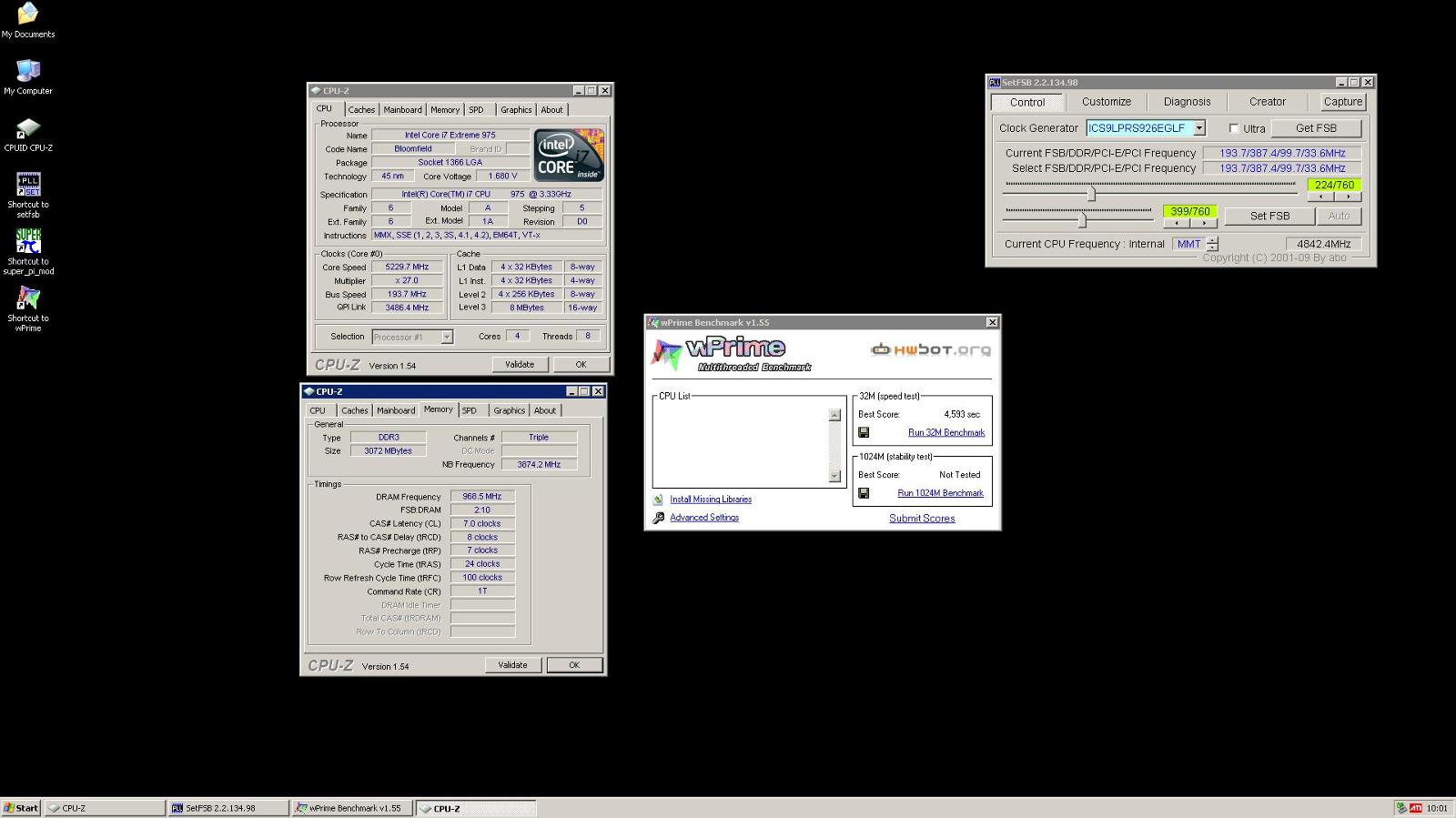Launch the Shortcut to setfsb desktop icon
Image resolution: width=1456 pixels, height=818 pixels.
click(x=28, y=196)
